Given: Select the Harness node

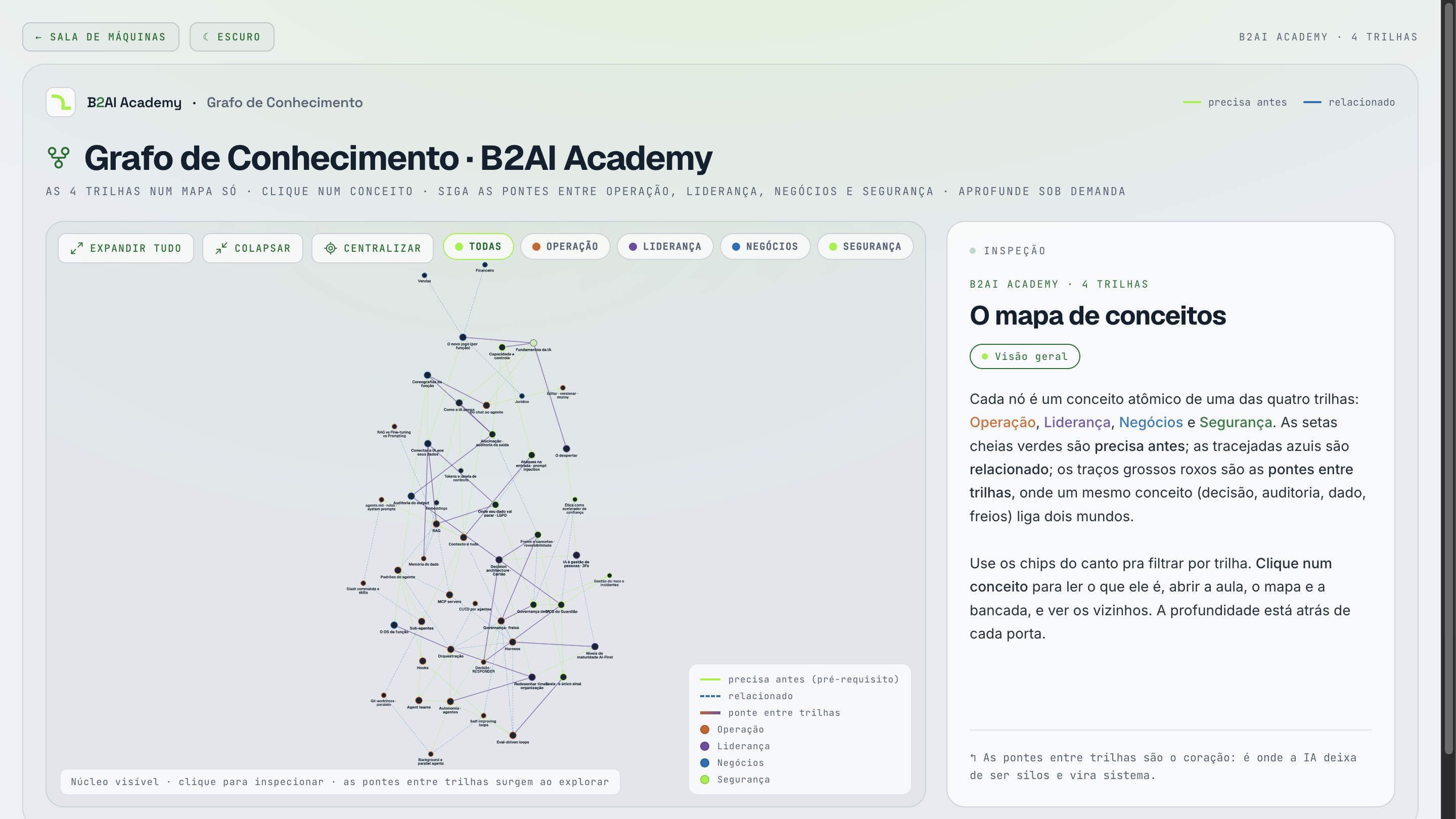Looking at the screenshot, I should 512,642.
